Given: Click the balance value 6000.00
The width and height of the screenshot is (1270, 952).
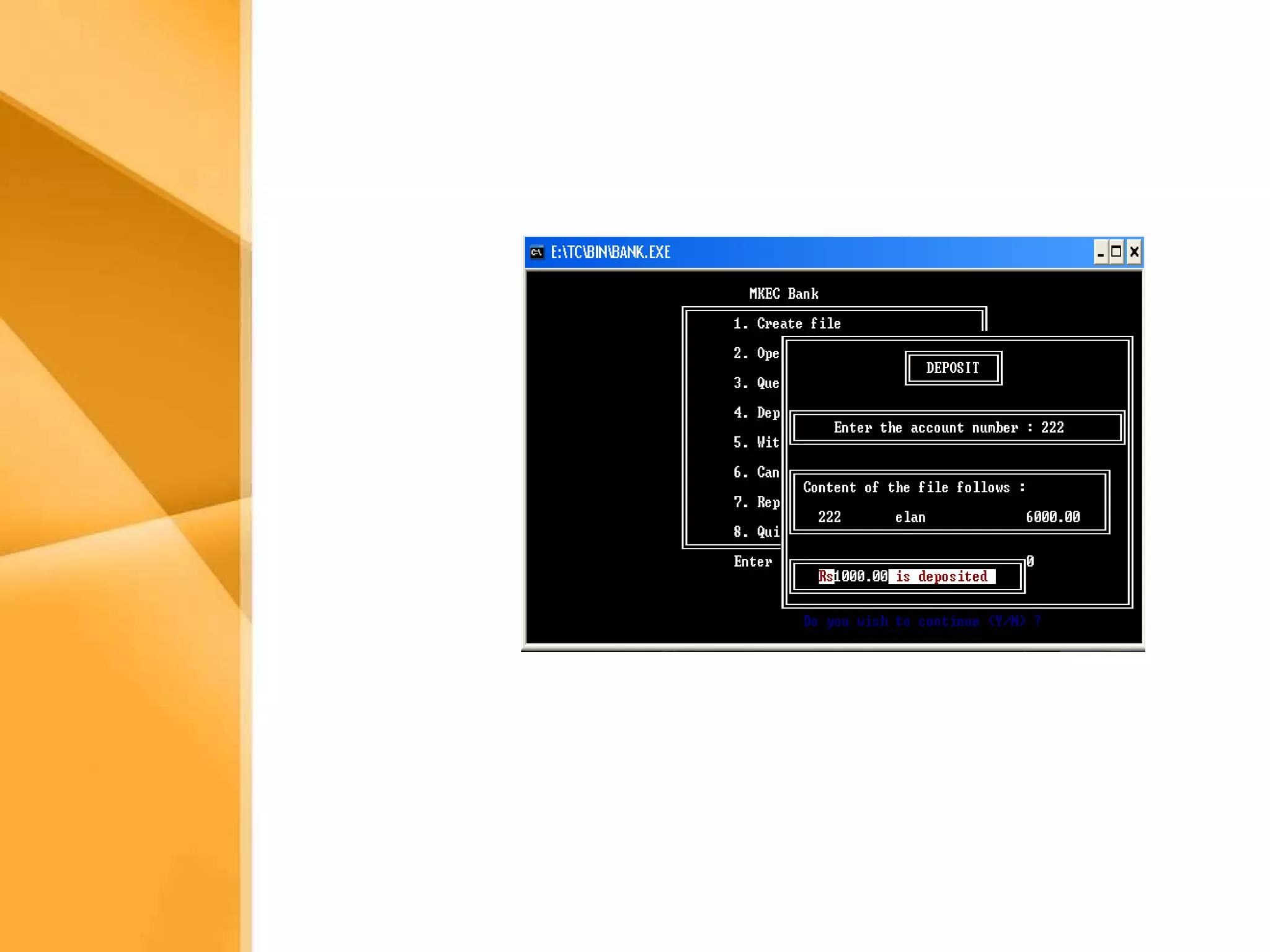Looking at the screenshot, I should click(x=1052, y=517).
